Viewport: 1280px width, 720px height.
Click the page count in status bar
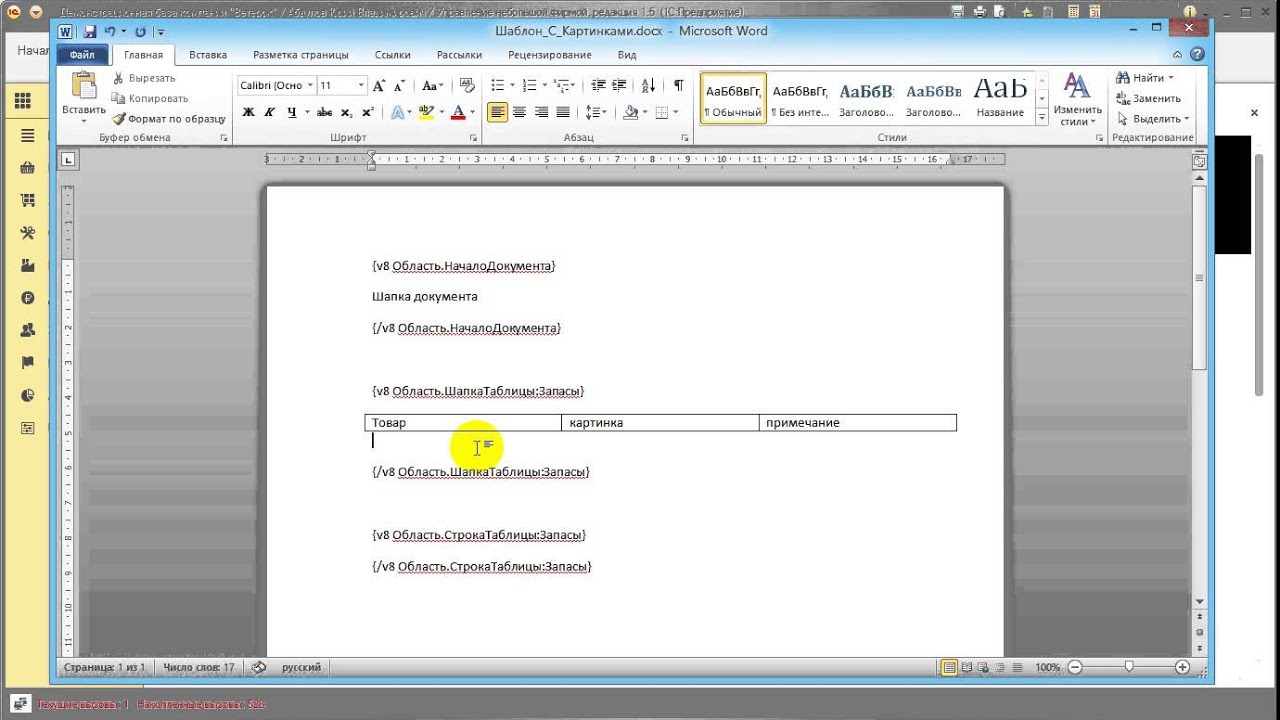coord(104,667)
